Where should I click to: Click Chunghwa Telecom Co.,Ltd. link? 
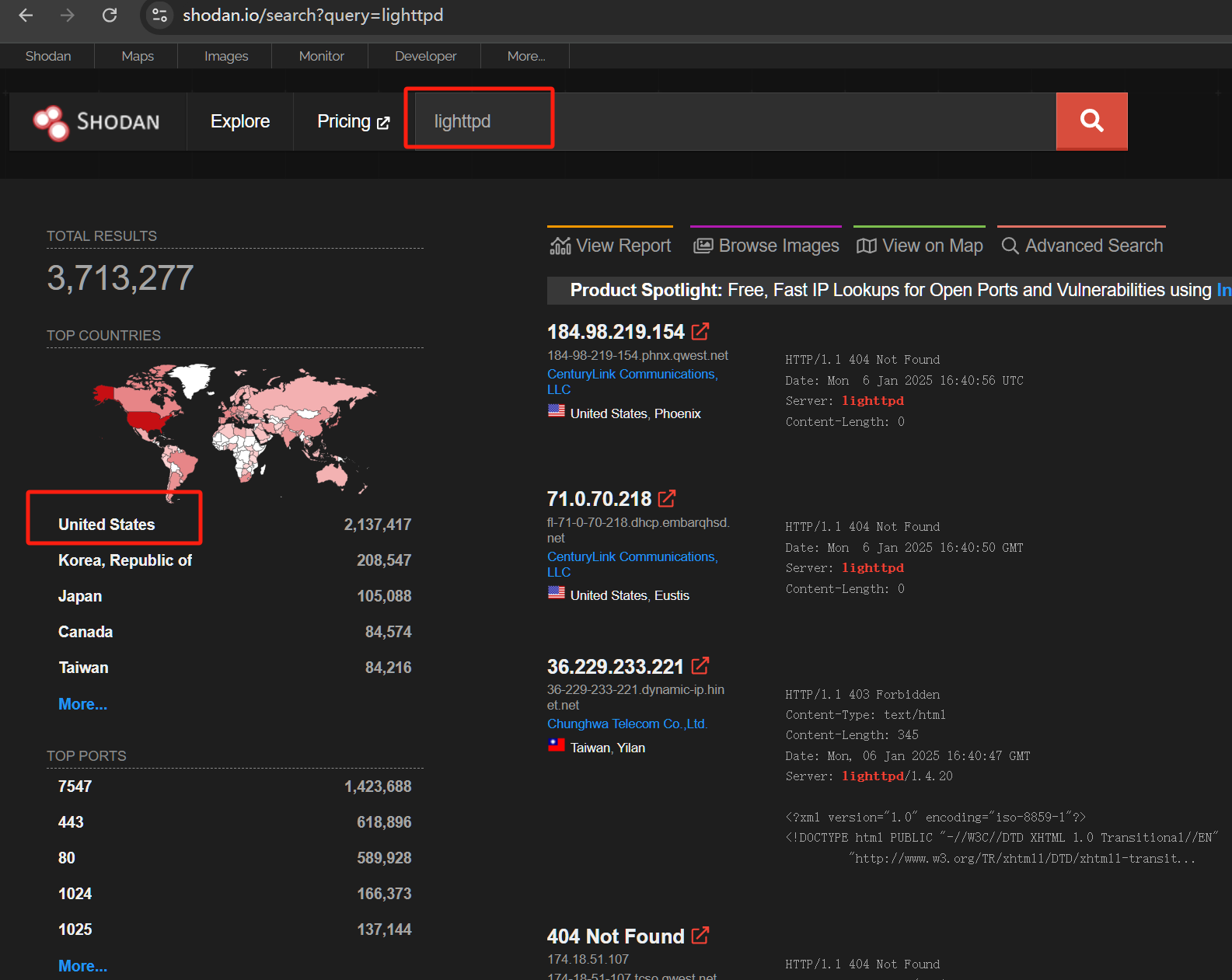(x=627, y=724)
